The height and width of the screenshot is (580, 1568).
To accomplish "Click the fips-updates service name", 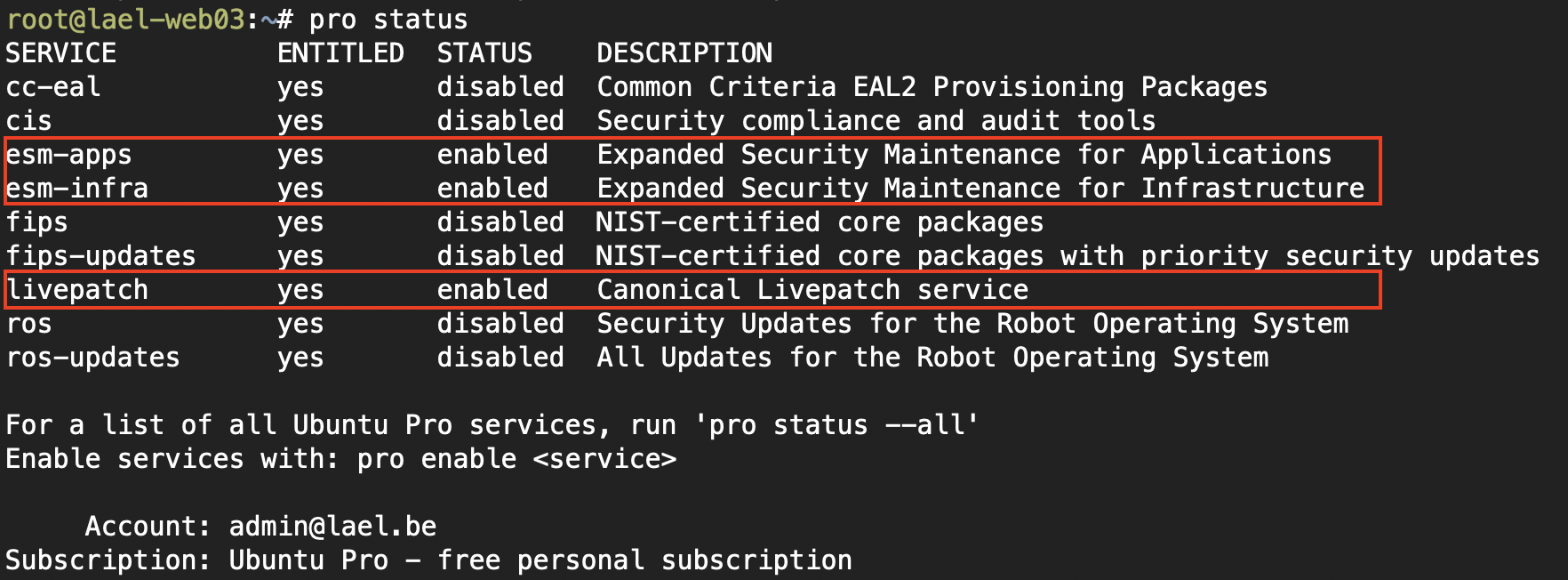I will tap(100, 256).
